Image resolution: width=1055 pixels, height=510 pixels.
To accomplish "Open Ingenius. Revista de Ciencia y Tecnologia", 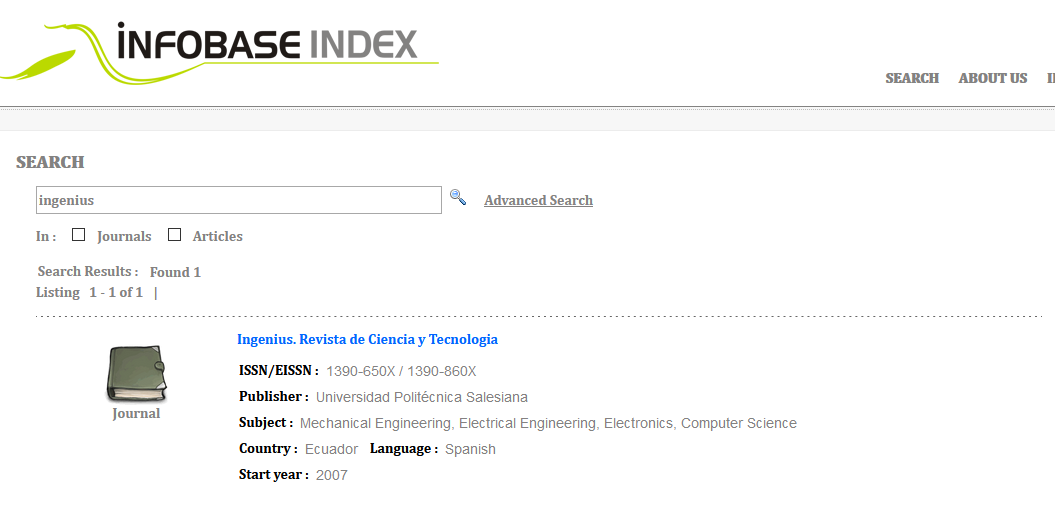I will tap(367, 340).
